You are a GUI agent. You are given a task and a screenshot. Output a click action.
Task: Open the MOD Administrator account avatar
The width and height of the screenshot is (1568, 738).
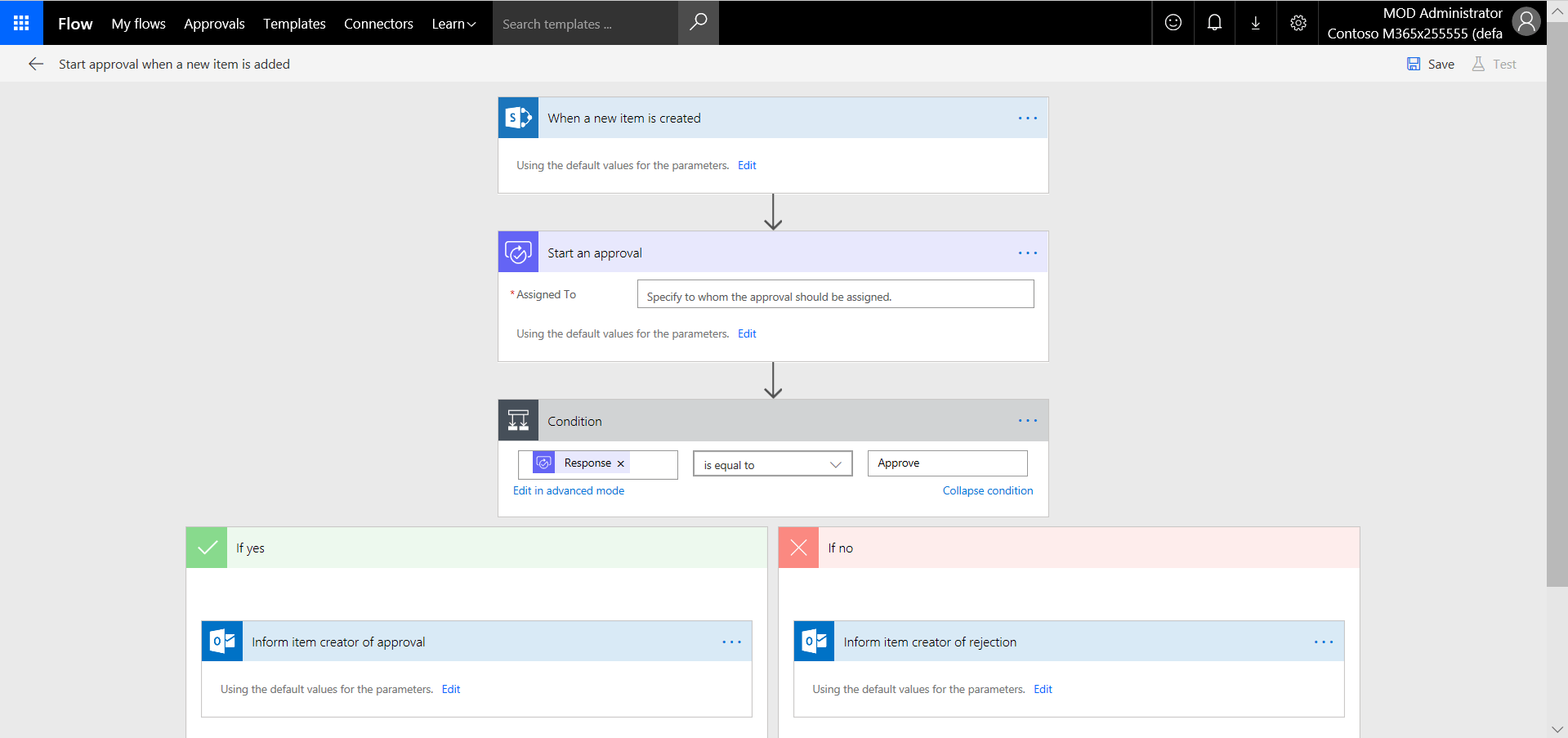pyautogui.click(x=1526, y=22)
